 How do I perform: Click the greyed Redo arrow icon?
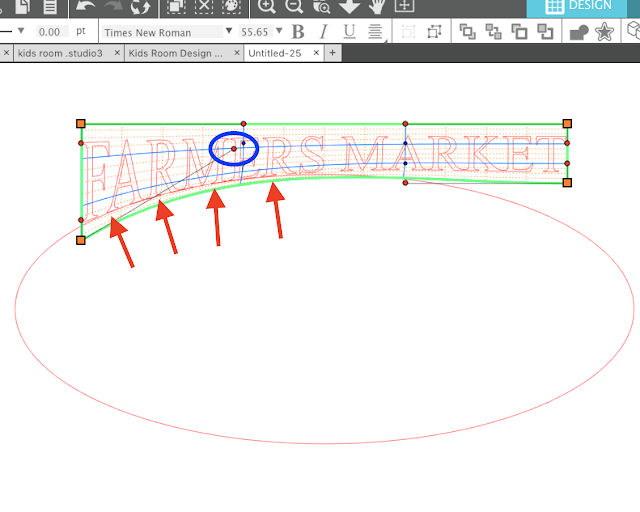tap(113, 6)
